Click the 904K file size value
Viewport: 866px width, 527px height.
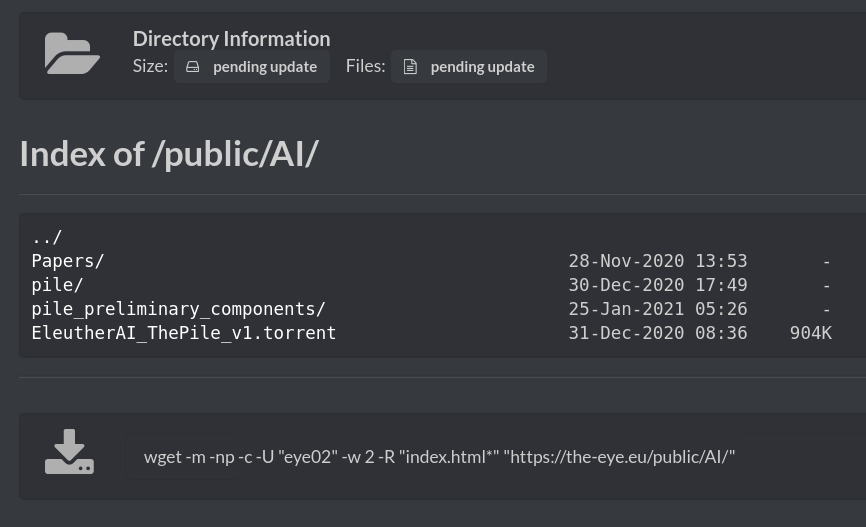coord(810,333)
